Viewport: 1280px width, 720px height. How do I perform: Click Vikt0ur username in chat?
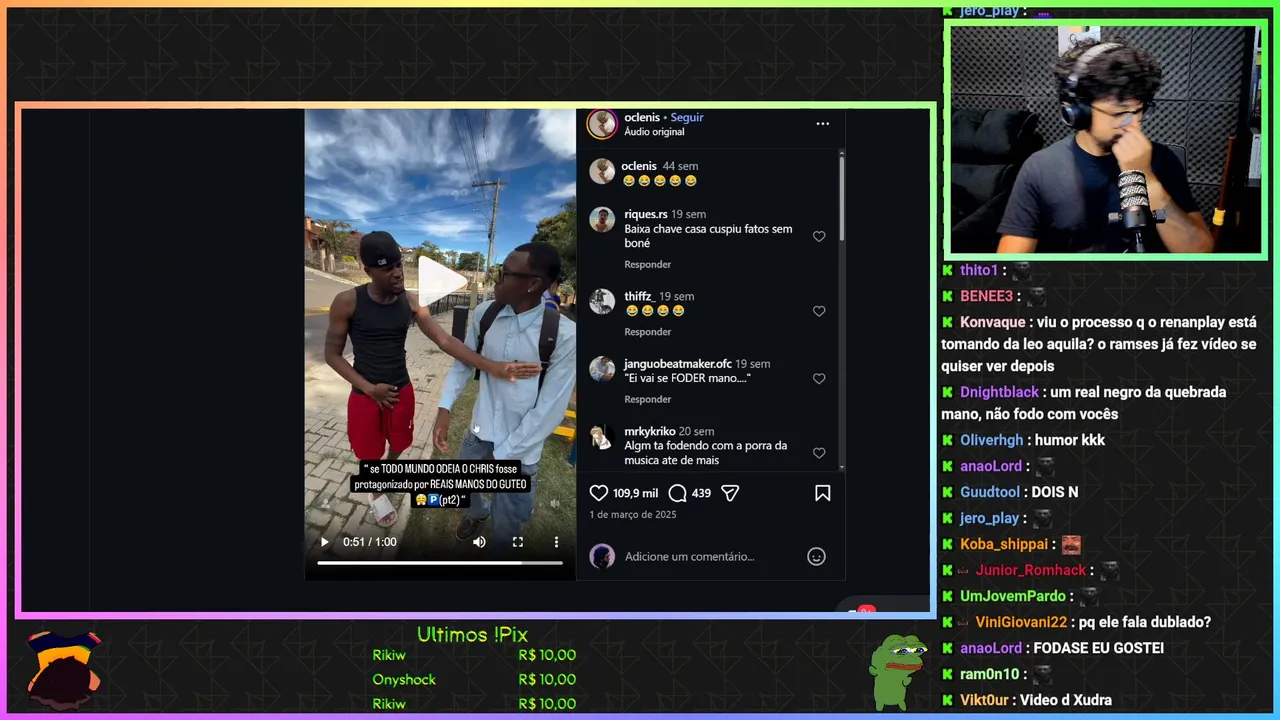coord(986,700)
